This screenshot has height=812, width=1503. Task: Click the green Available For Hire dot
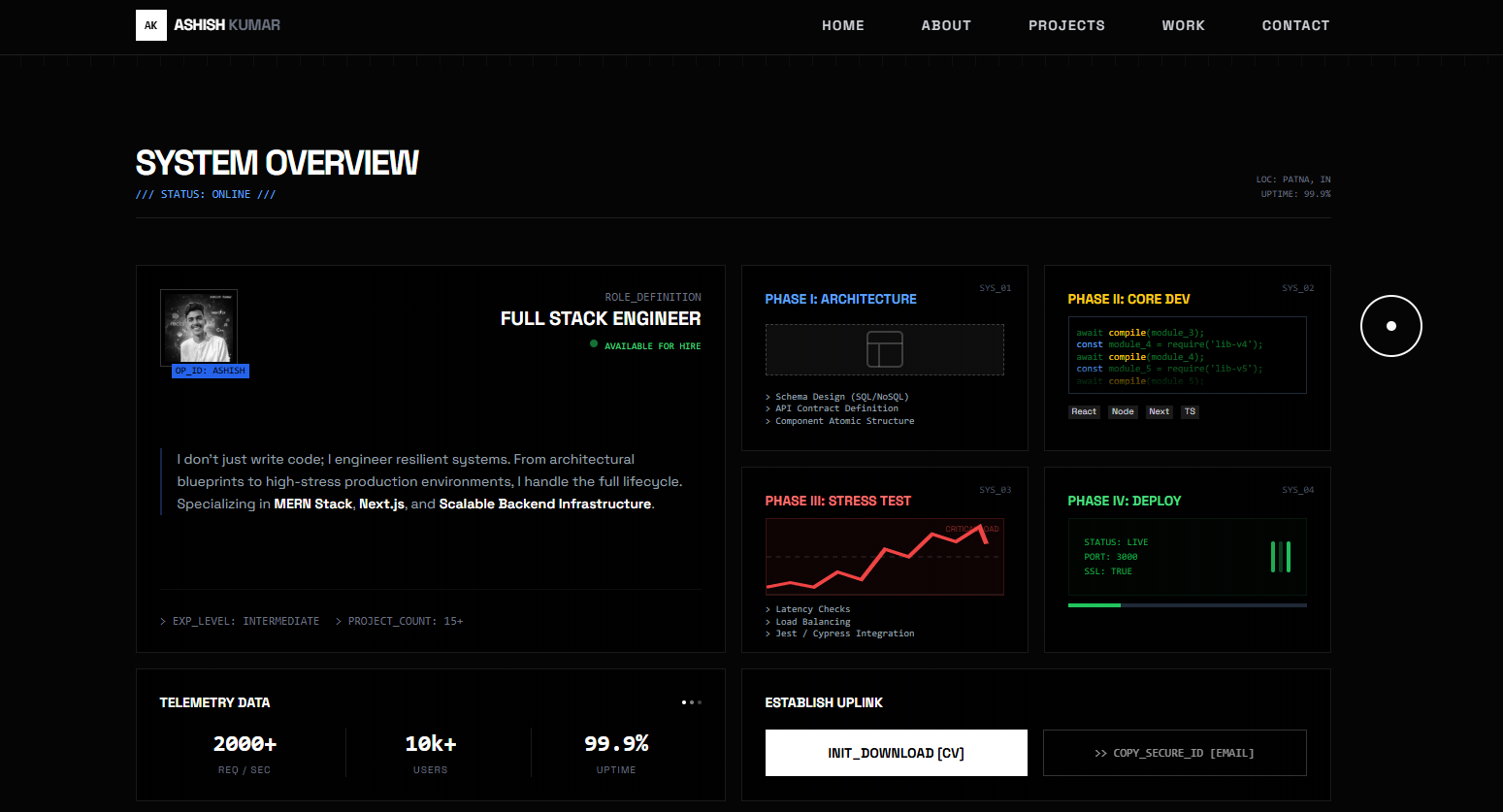tap(594, 343)
